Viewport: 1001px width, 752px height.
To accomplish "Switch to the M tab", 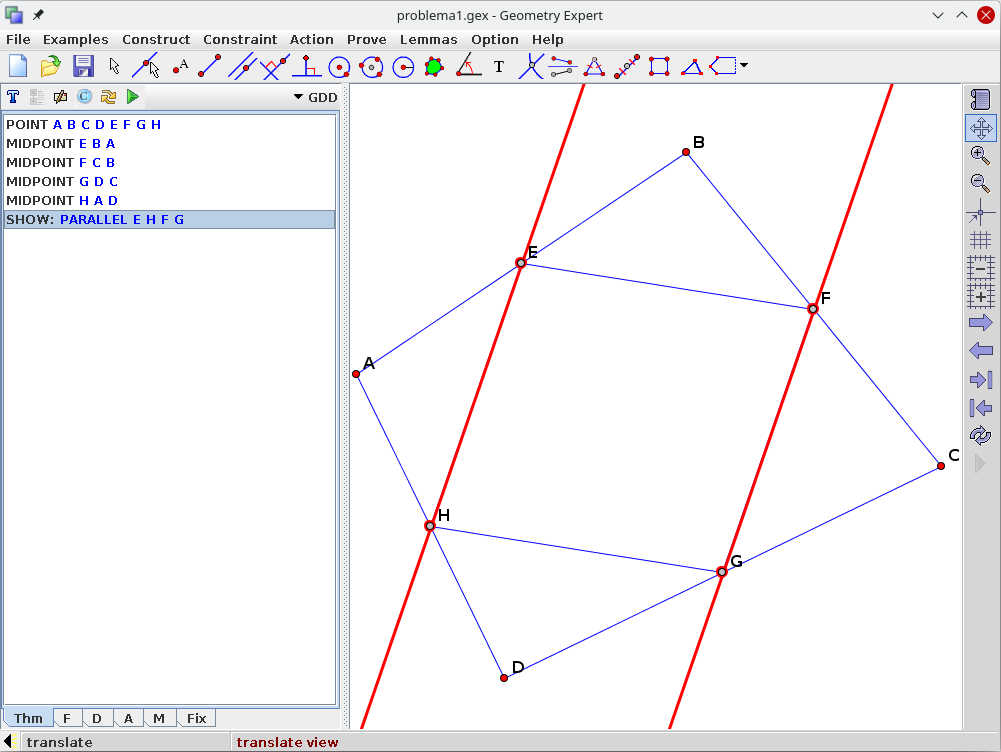I will point(159,718).
